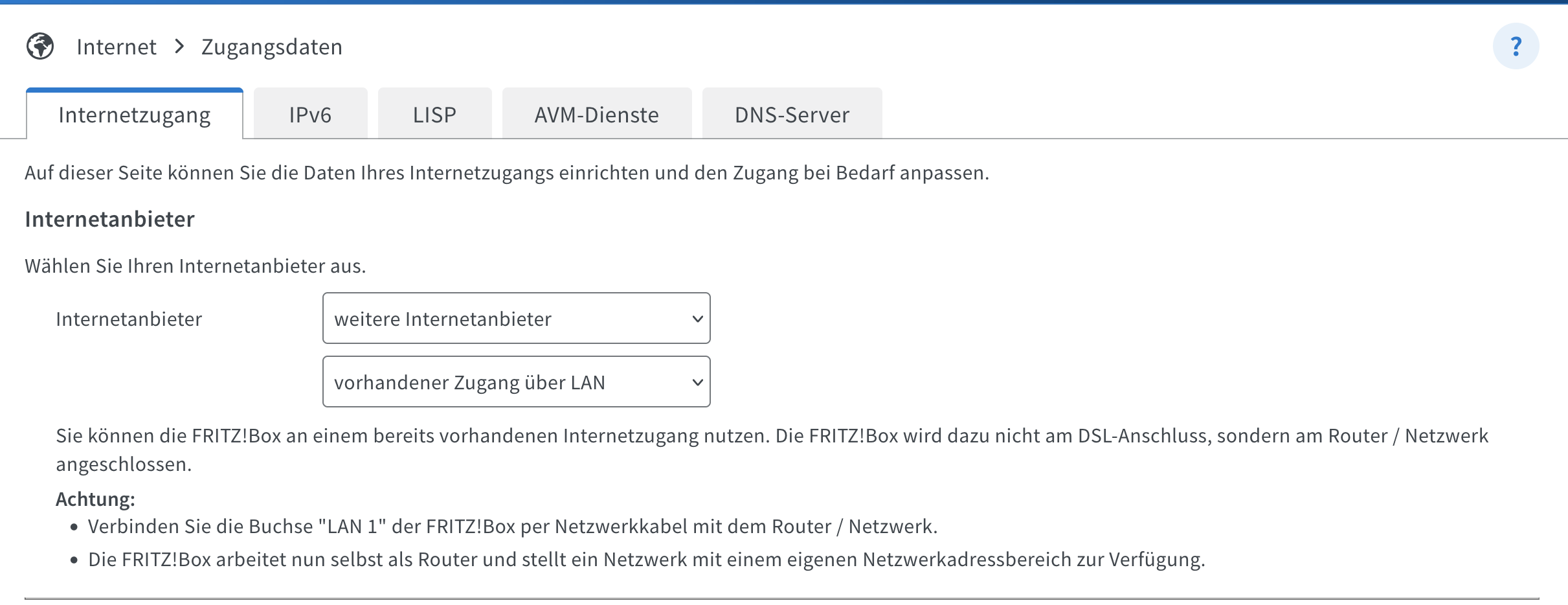Click the bullet text mentioning "LAN 1"
Screen dimensions: 1568x605
[512, 526]
